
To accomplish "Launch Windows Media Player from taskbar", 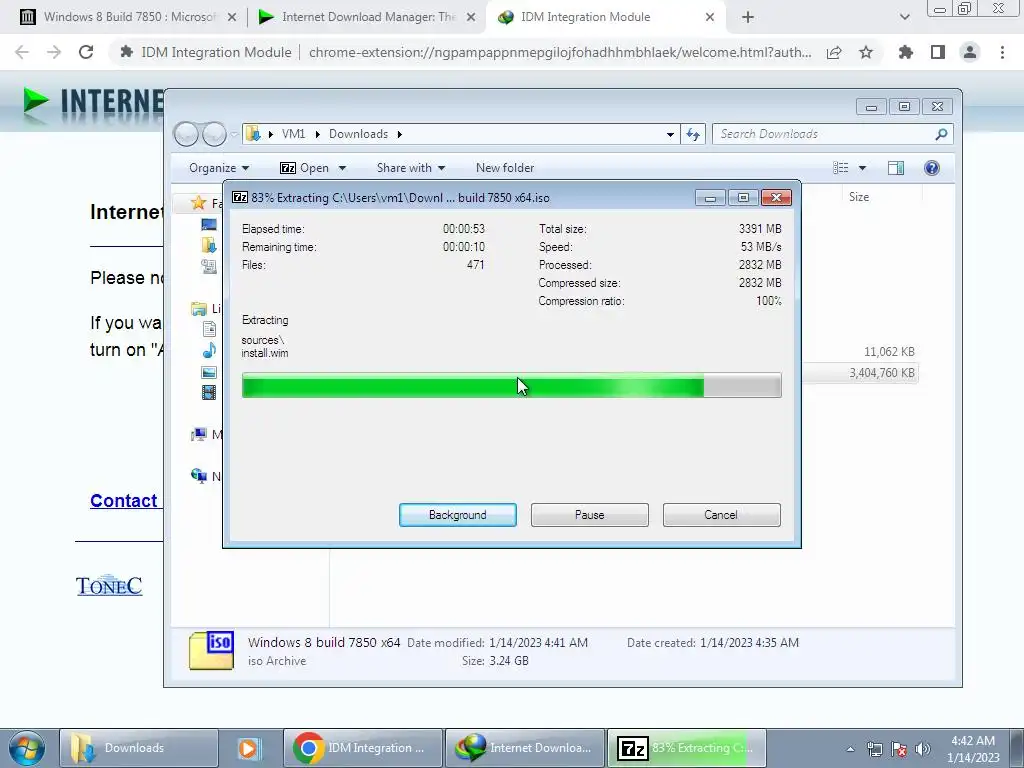I will [248, 748].
